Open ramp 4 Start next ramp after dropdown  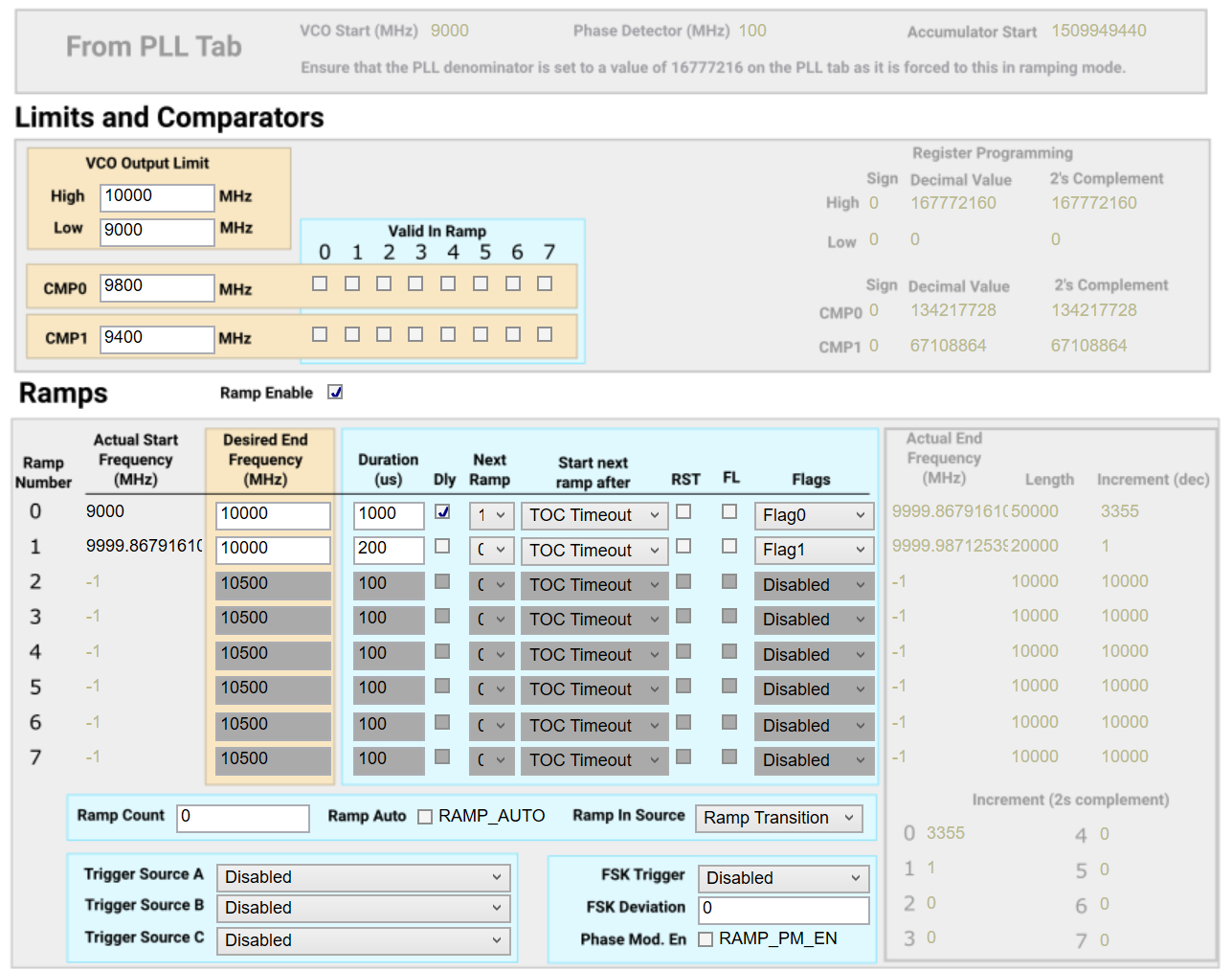click(x=594, y=655)
